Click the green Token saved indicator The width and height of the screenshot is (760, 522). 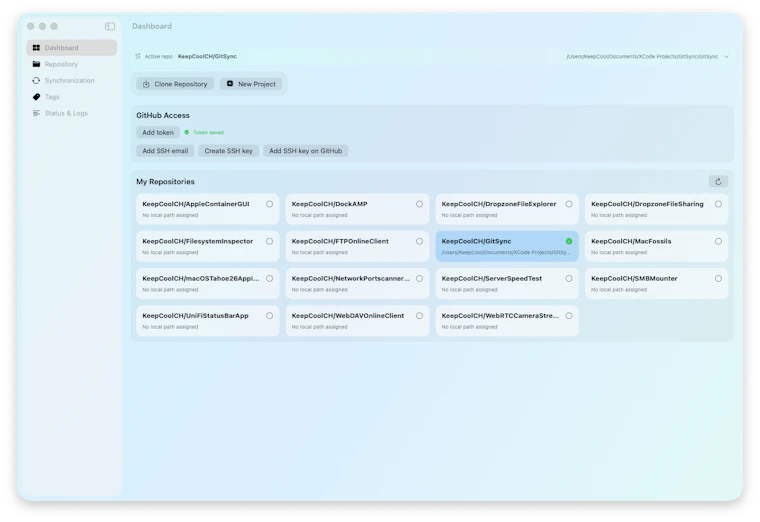click(187, 132)
